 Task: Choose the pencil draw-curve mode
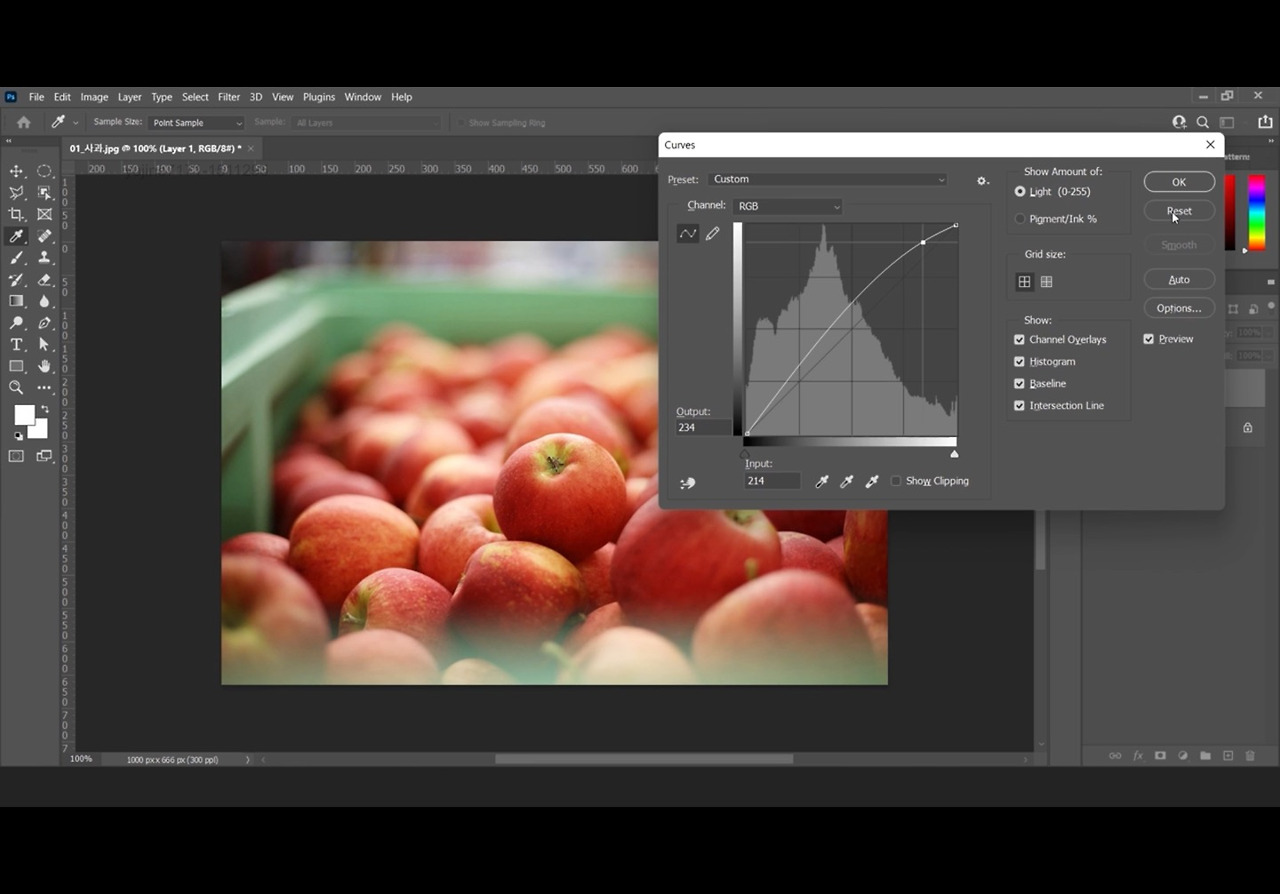pos(712,234)
